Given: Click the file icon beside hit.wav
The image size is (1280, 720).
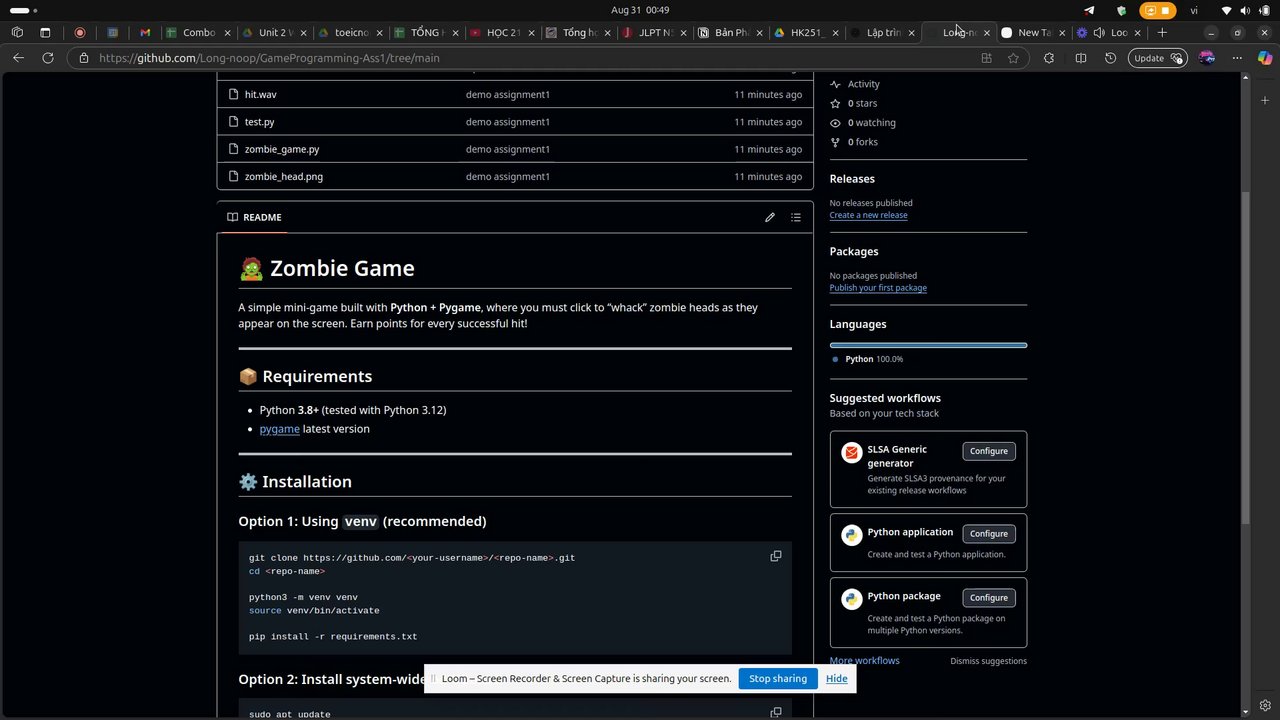Looking at the screenshot, I should click(232, 94).
